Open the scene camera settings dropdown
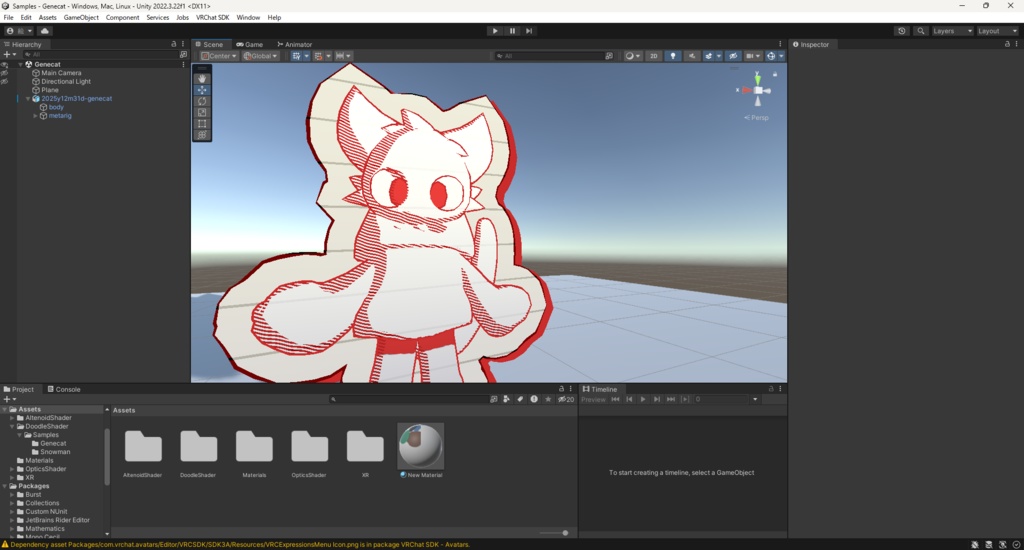Viewport: 1024px width, 550px height. pos(753,56)
